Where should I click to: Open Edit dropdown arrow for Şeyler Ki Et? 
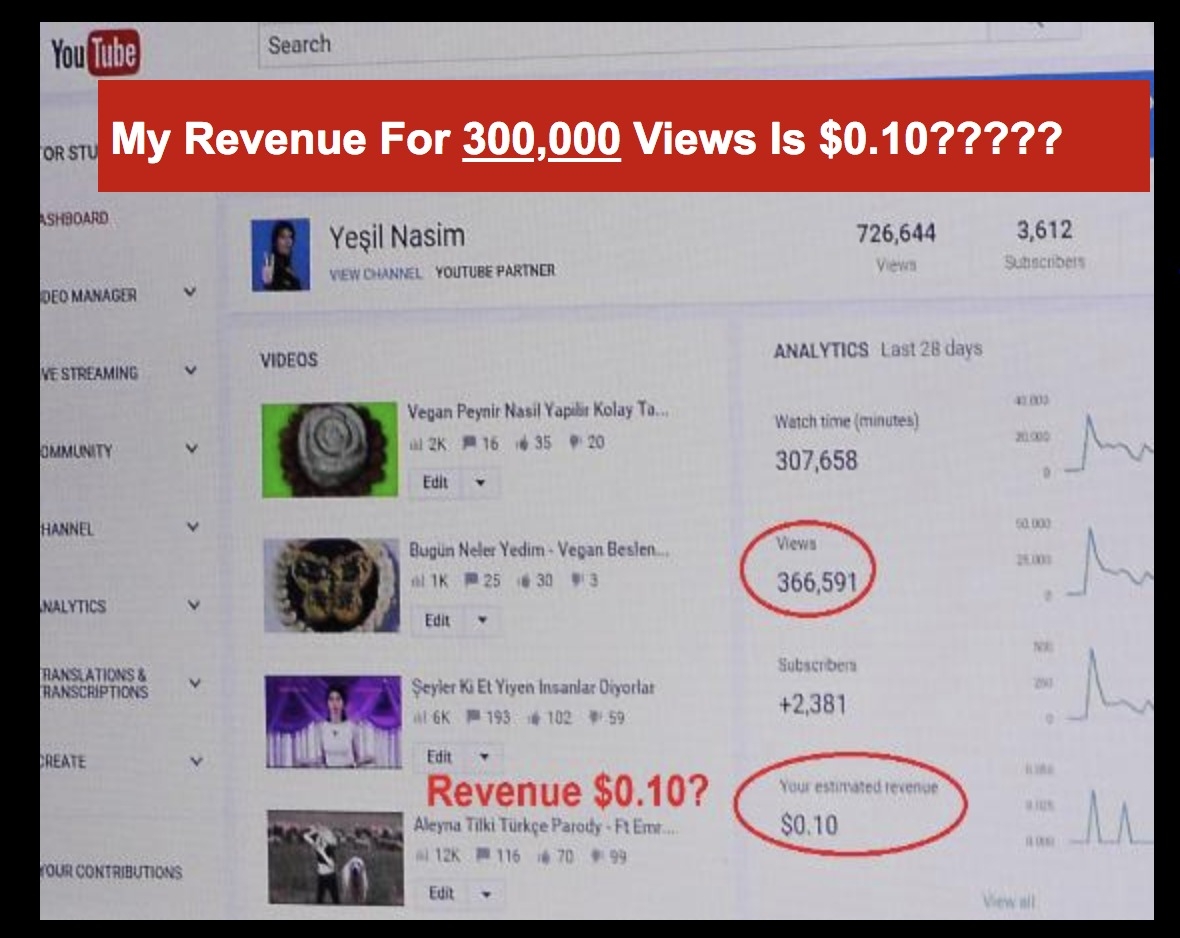[x=485, y=757]
